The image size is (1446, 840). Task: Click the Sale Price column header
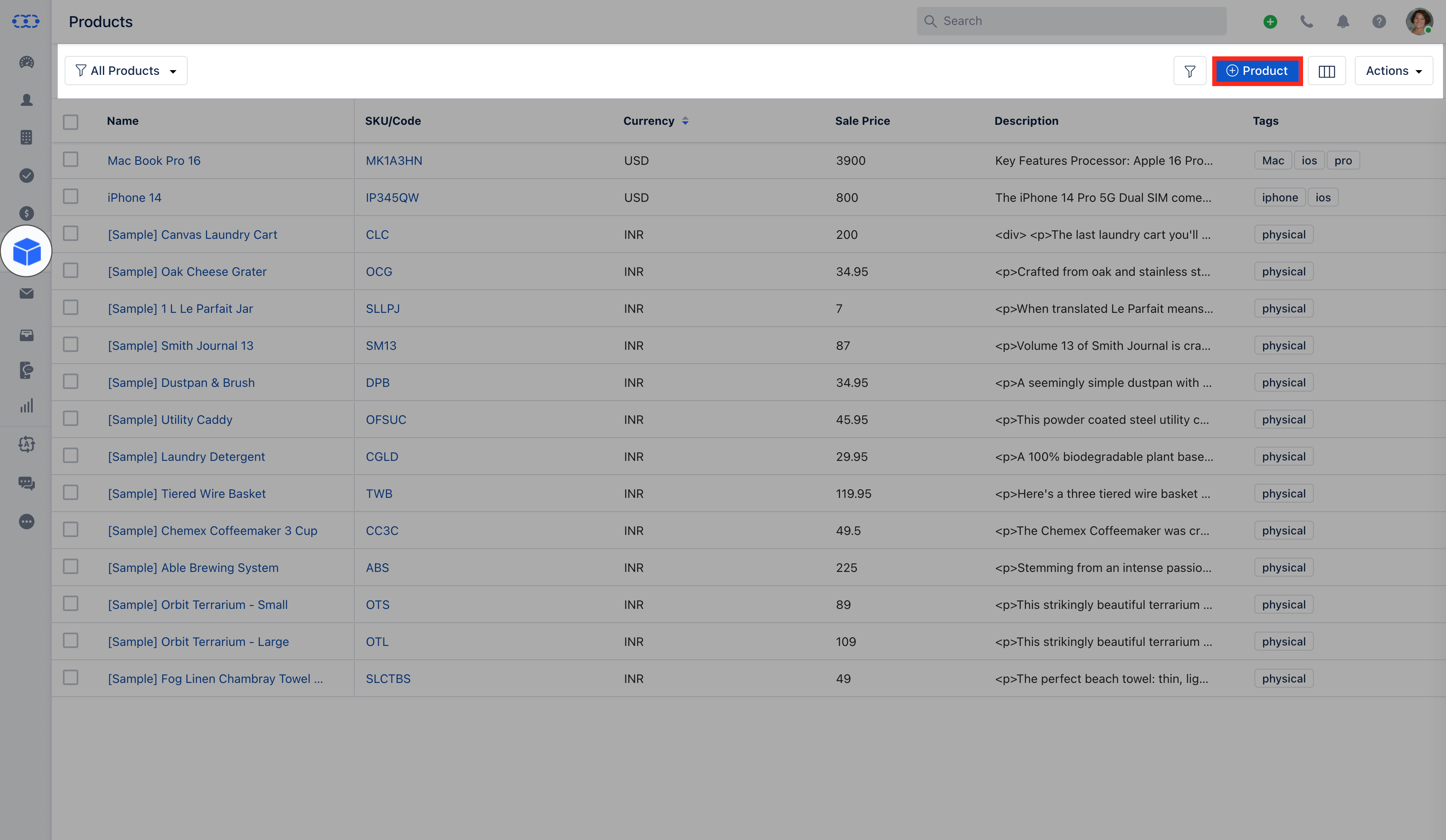(x=862, y=121)
